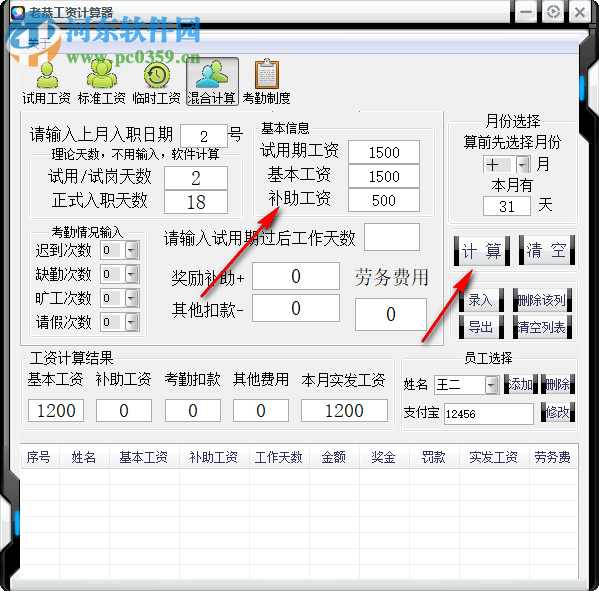Click the 上月入职日期 input box
The height and width of the screenshot is (591, 599).
[x=204, y=136]
